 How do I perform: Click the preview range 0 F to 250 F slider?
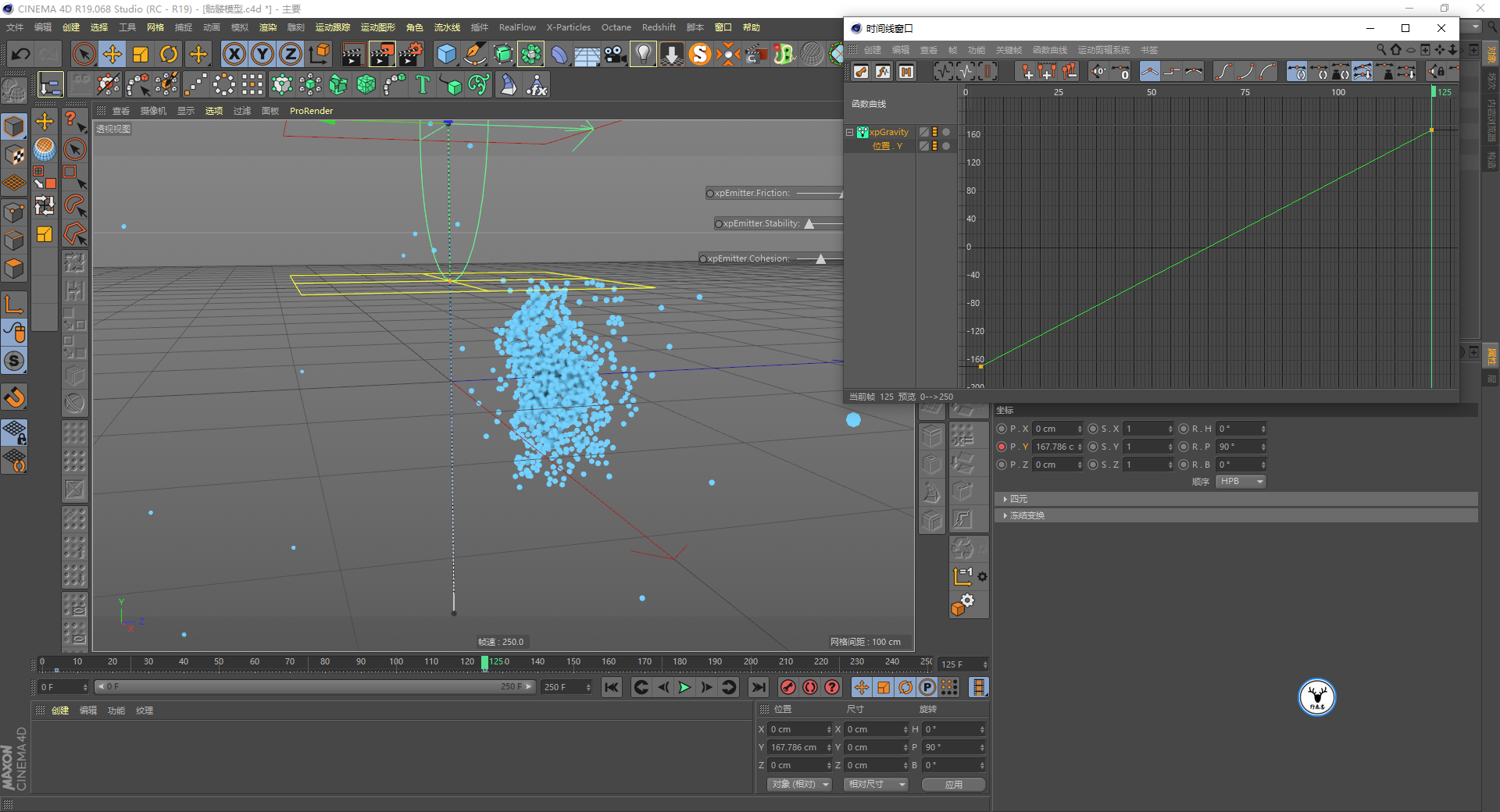pos(314,687)
